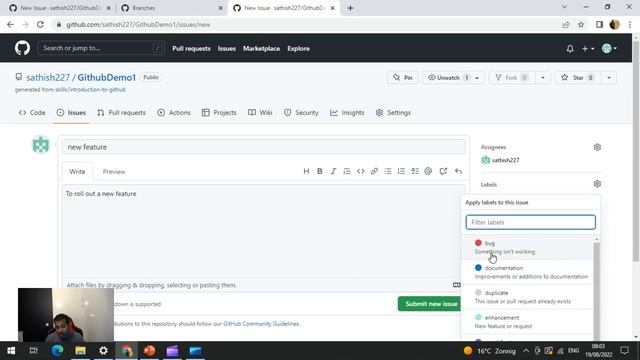Open the skills/introduction-to-github template link

pos(90,90)
